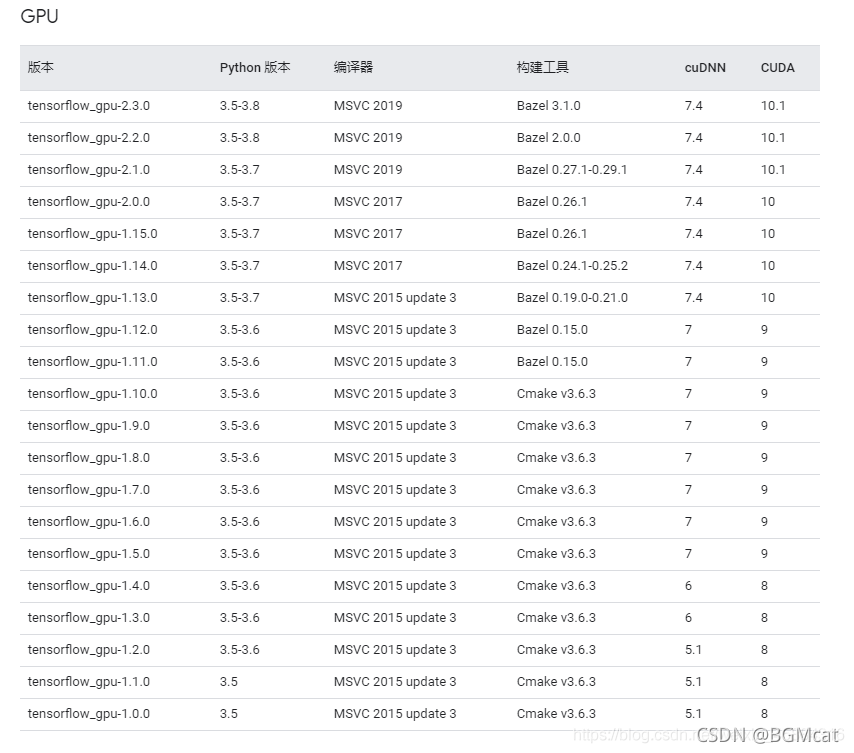Select the tensorflow_gpu-1.11.0 cell

(93, 362)
